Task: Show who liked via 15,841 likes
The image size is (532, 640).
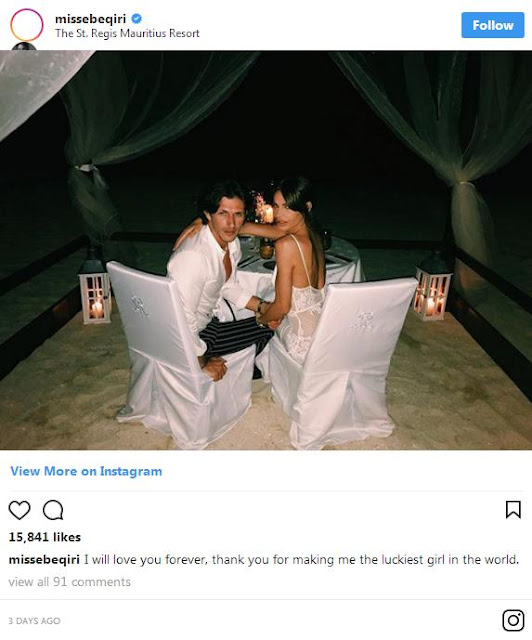Action: (45, 537)
